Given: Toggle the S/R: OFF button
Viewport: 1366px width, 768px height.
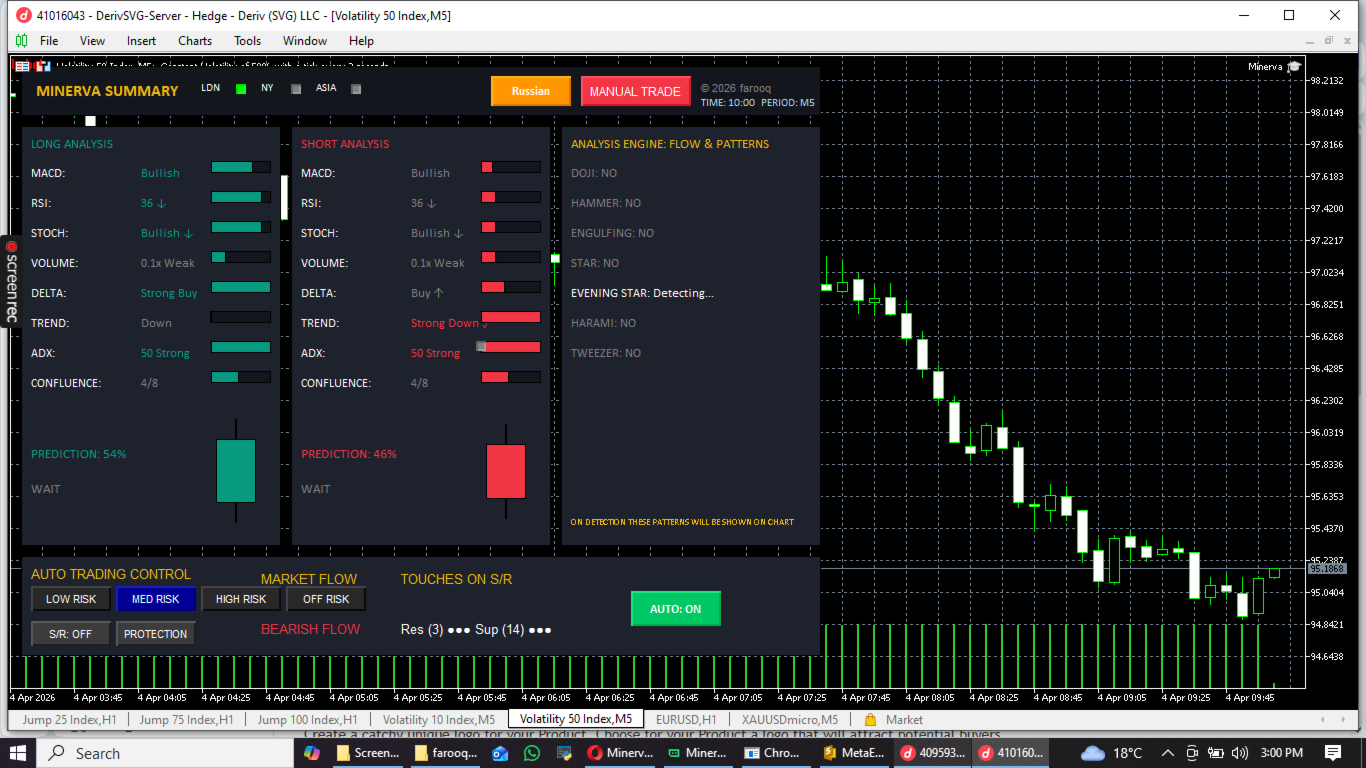Looking at the screenshot, I should [x=71, y=634].
